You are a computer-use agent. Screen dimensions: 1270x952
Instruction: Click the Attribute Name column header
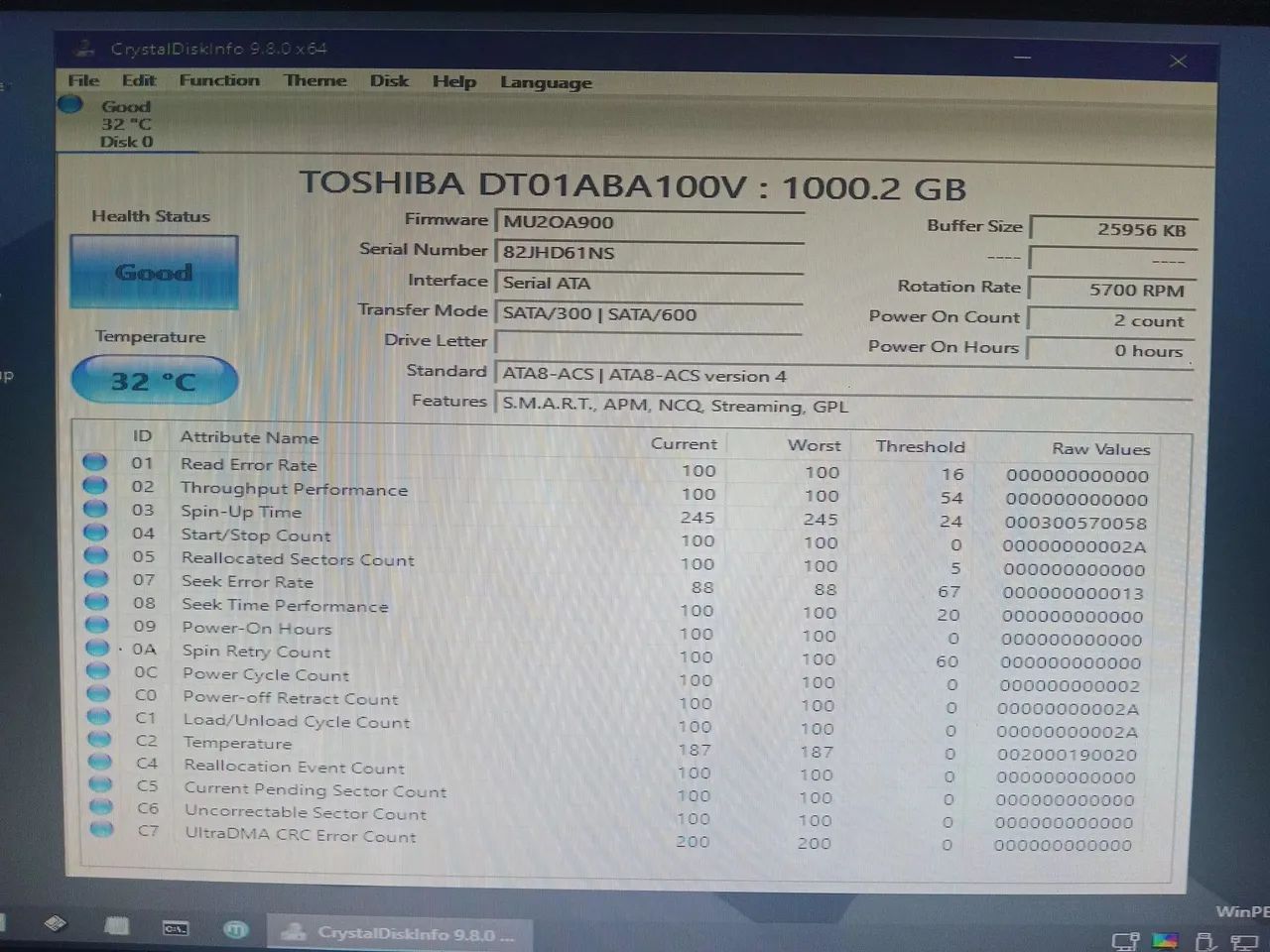tap(249, 437)
